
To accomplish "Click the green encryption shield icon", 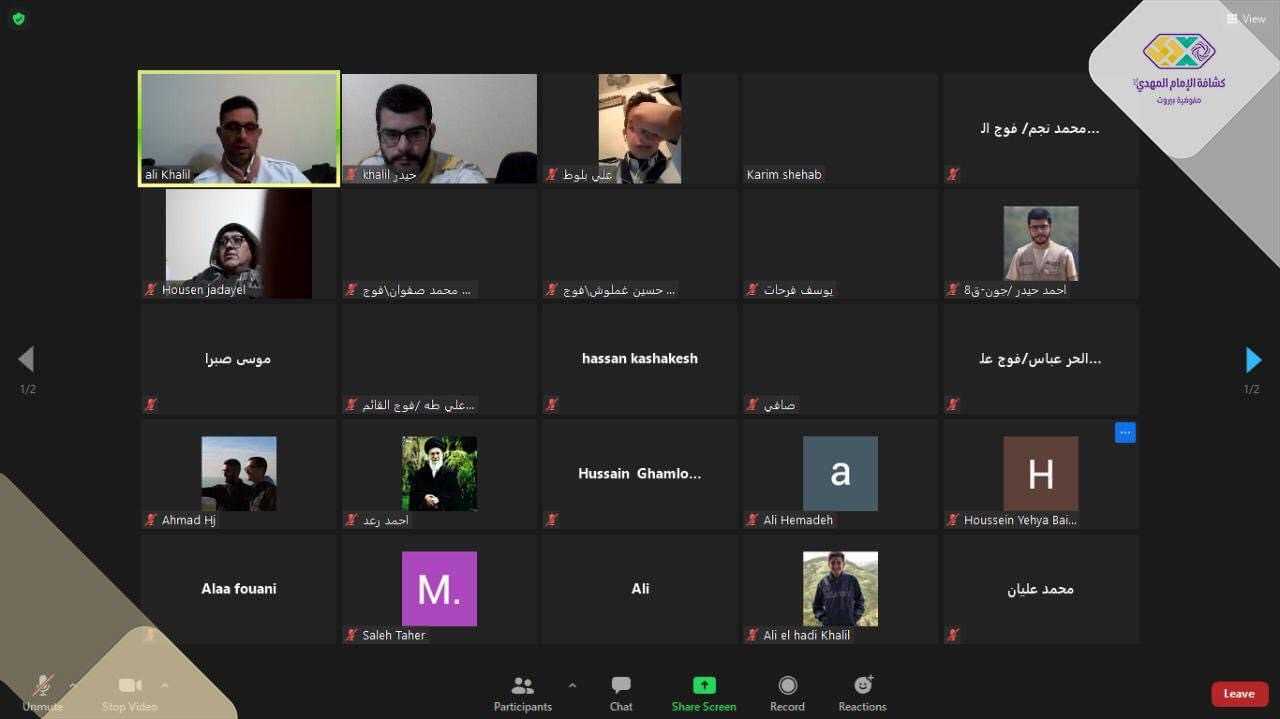I will tap(18, 18).
